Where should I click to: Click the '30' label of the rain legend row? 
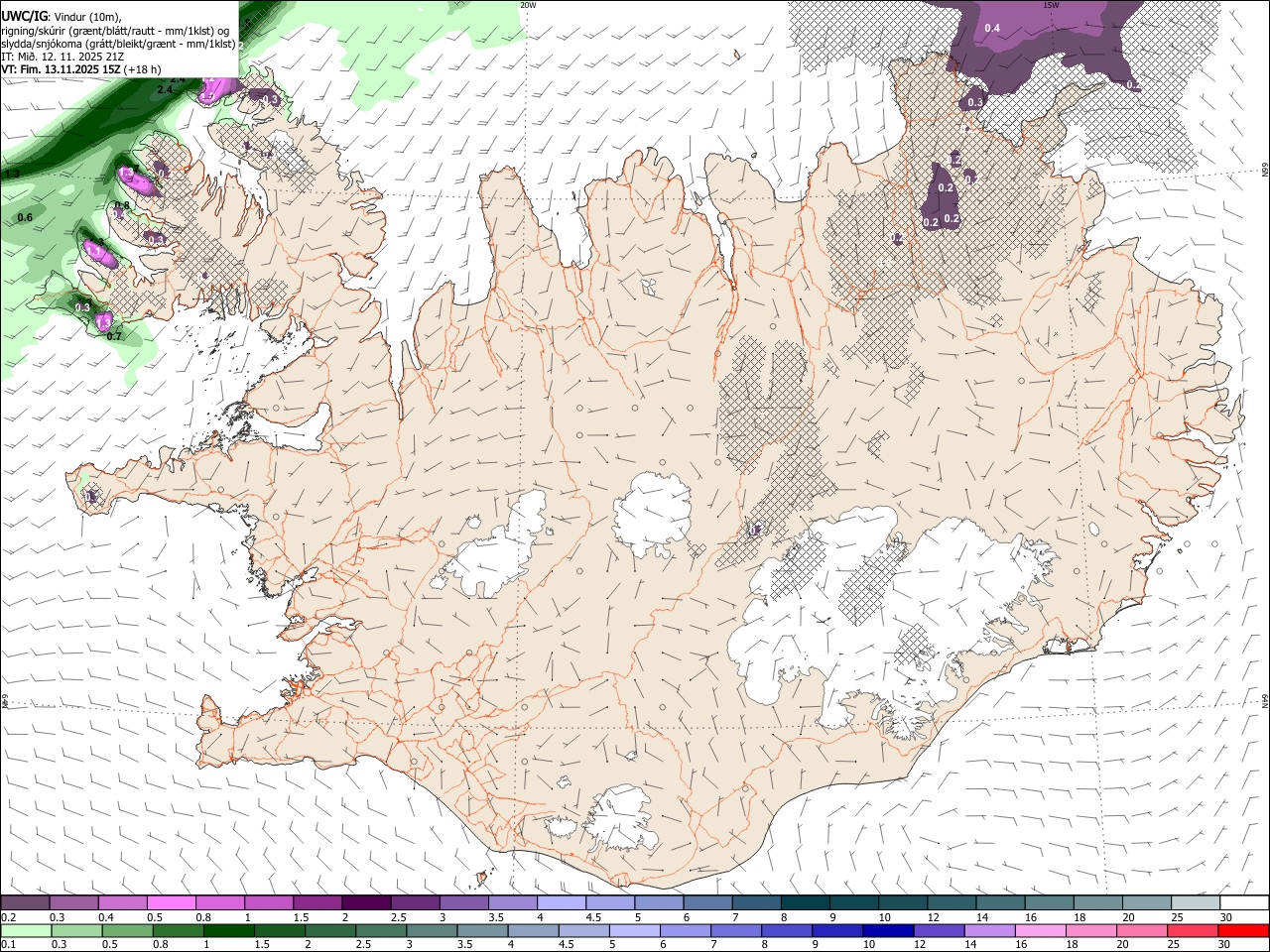pos(1226,945)
